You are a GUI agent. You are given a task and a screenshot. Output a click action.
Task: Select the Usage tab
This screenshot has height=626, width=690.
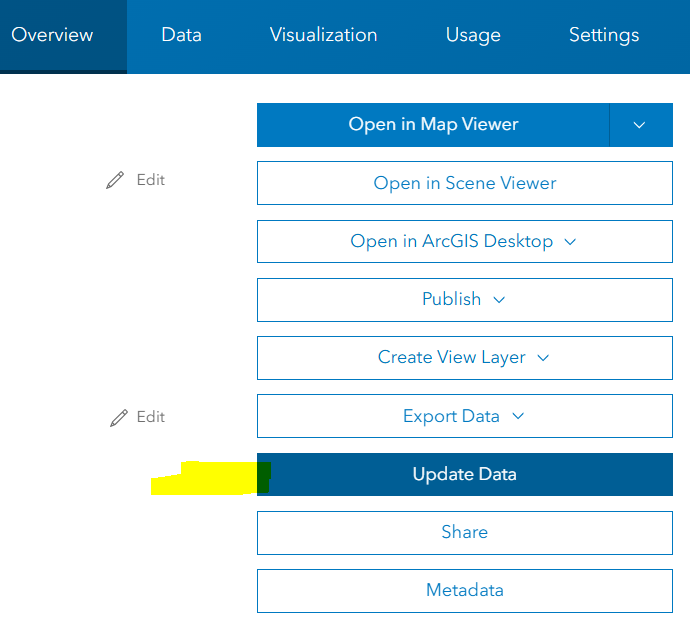tap(473, 35)
